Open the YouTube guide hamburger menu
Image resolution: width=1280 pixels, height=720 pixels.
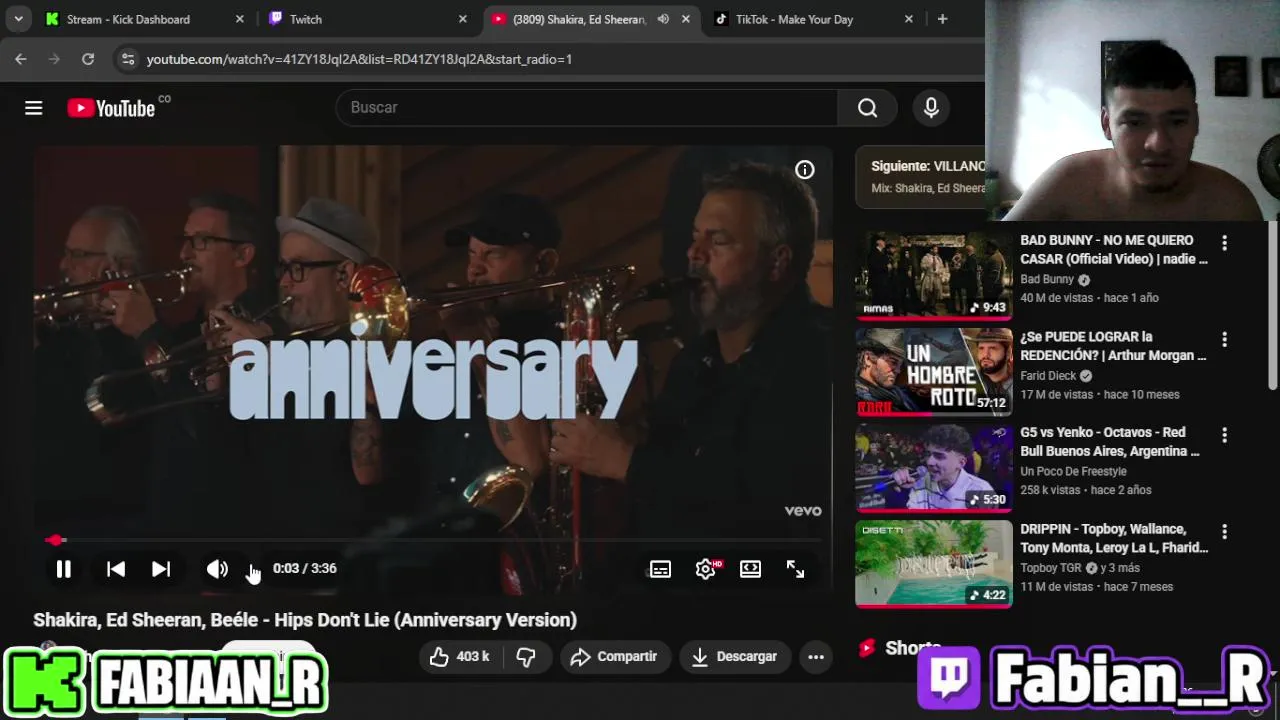(34, 108)
